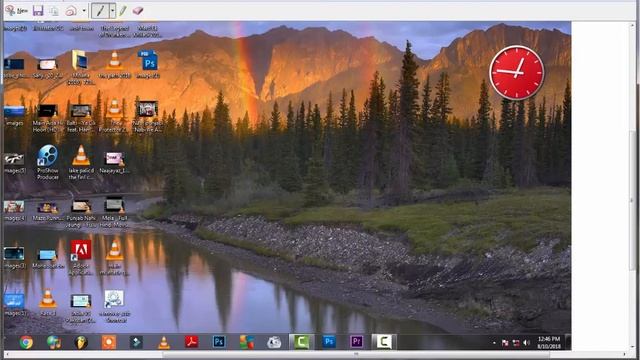Click the Photoshop icon beside Premiere Pro
Viewport: 640px width, 360px height.
(329, 342)
